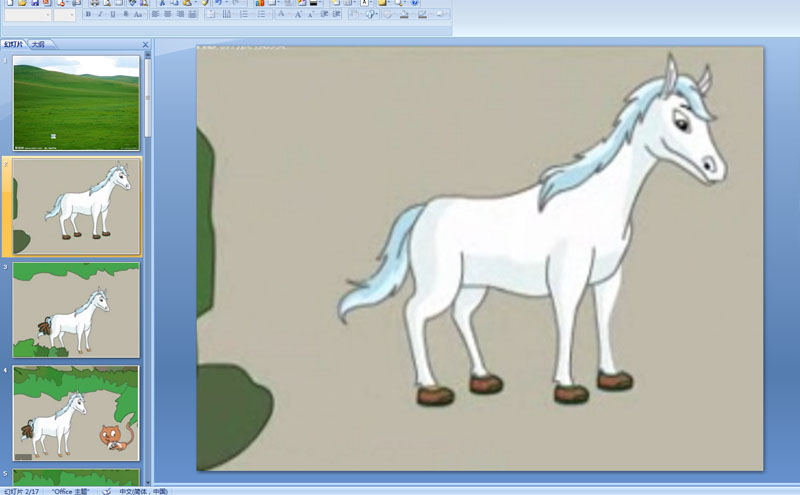The height and width of the screenshot is (495, 800).
Task: Toggle bold formatting in the toolbar
Action: pyautogui.click(x=88, y=14)
